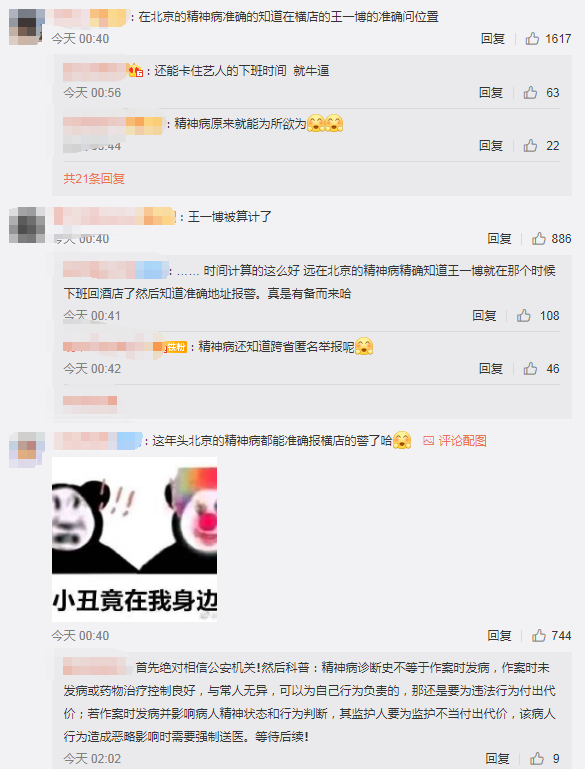This screenshot has width=585, height=769.
Task: Expand the blurred more-replies link under second comment
Action: click(90, 401)
